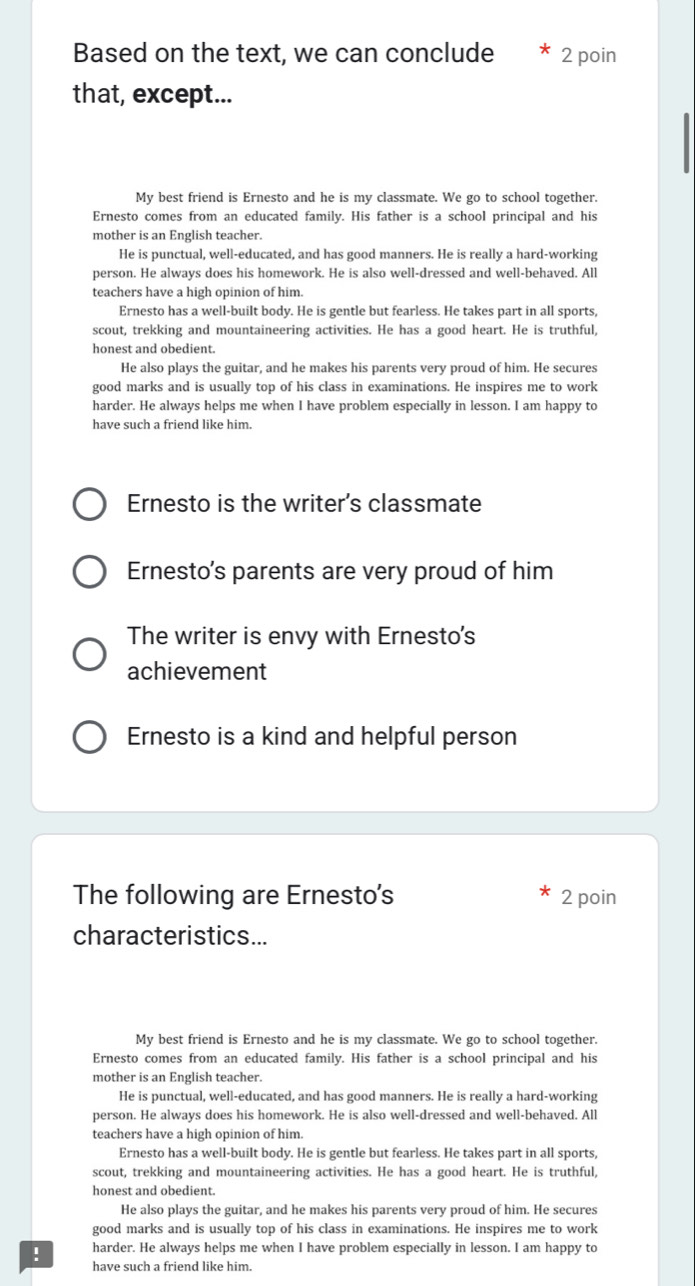
Task: Click the "Based on the text, we can conclude" heading
Action: point(283,53)
